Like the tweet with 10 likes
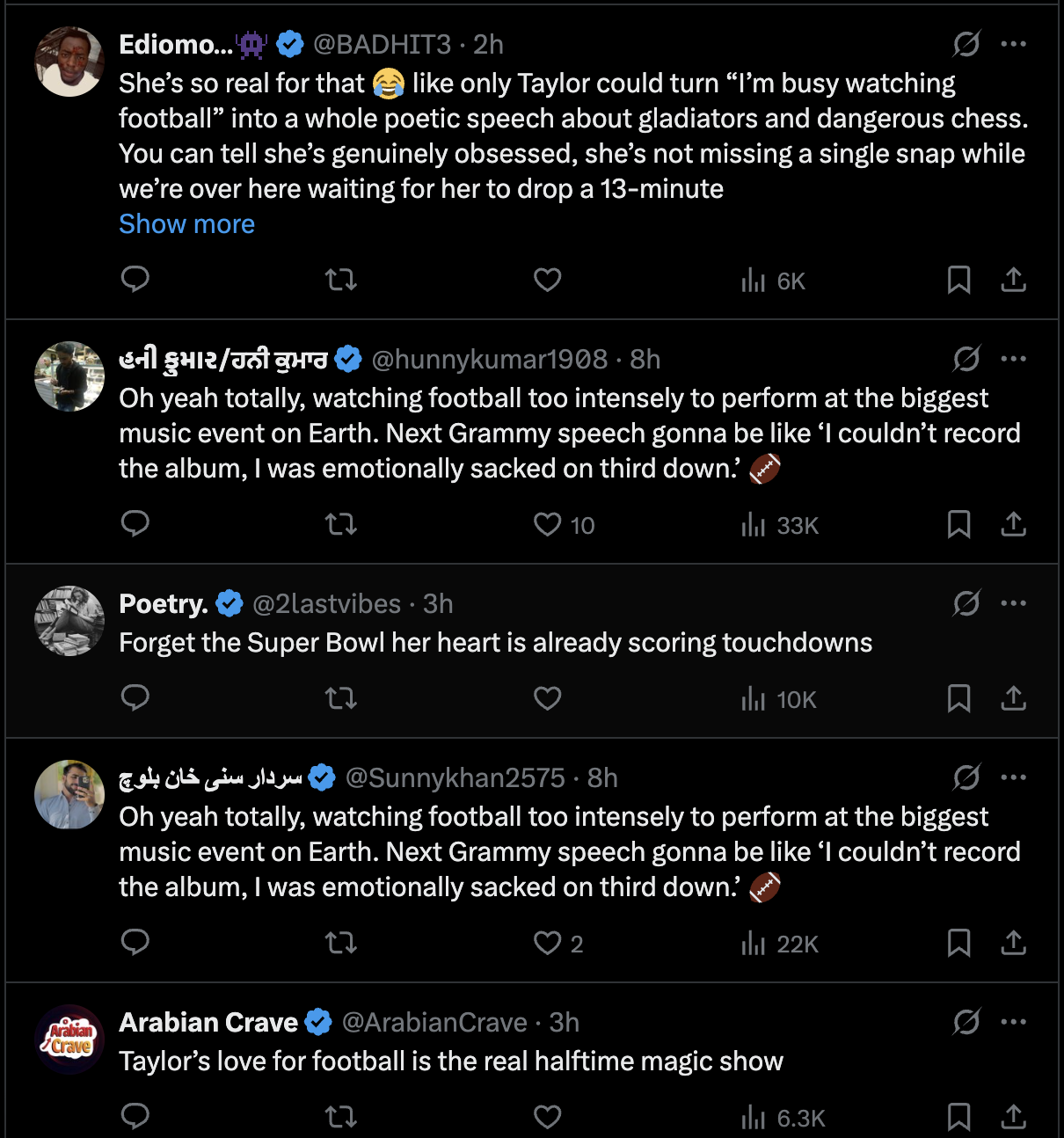The height and width of the screenshot is (1138, 1064). coord(548,524)
